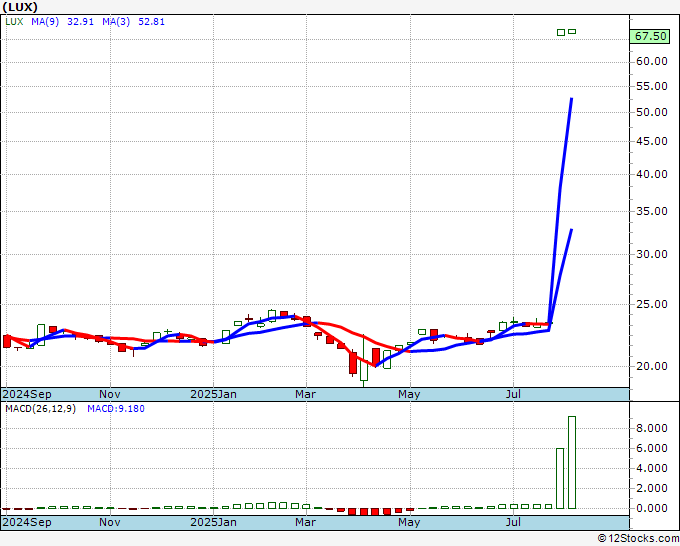Click May on the MACD panel axis
The height and width of the screenshot is (546, 680).
click(409, 523)
